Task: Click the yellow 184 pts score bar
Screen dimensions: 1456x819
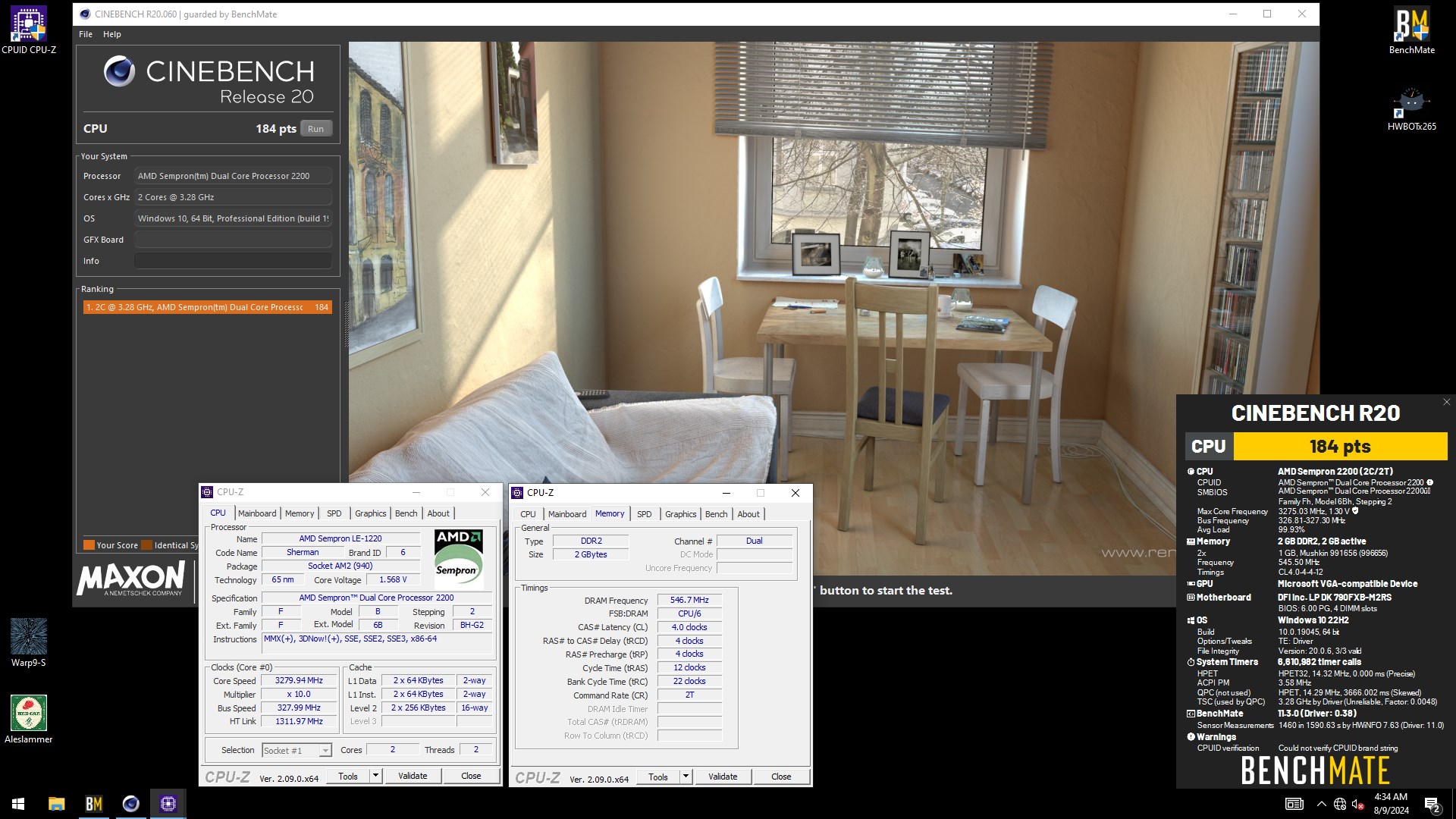Action: point(1340,446)
